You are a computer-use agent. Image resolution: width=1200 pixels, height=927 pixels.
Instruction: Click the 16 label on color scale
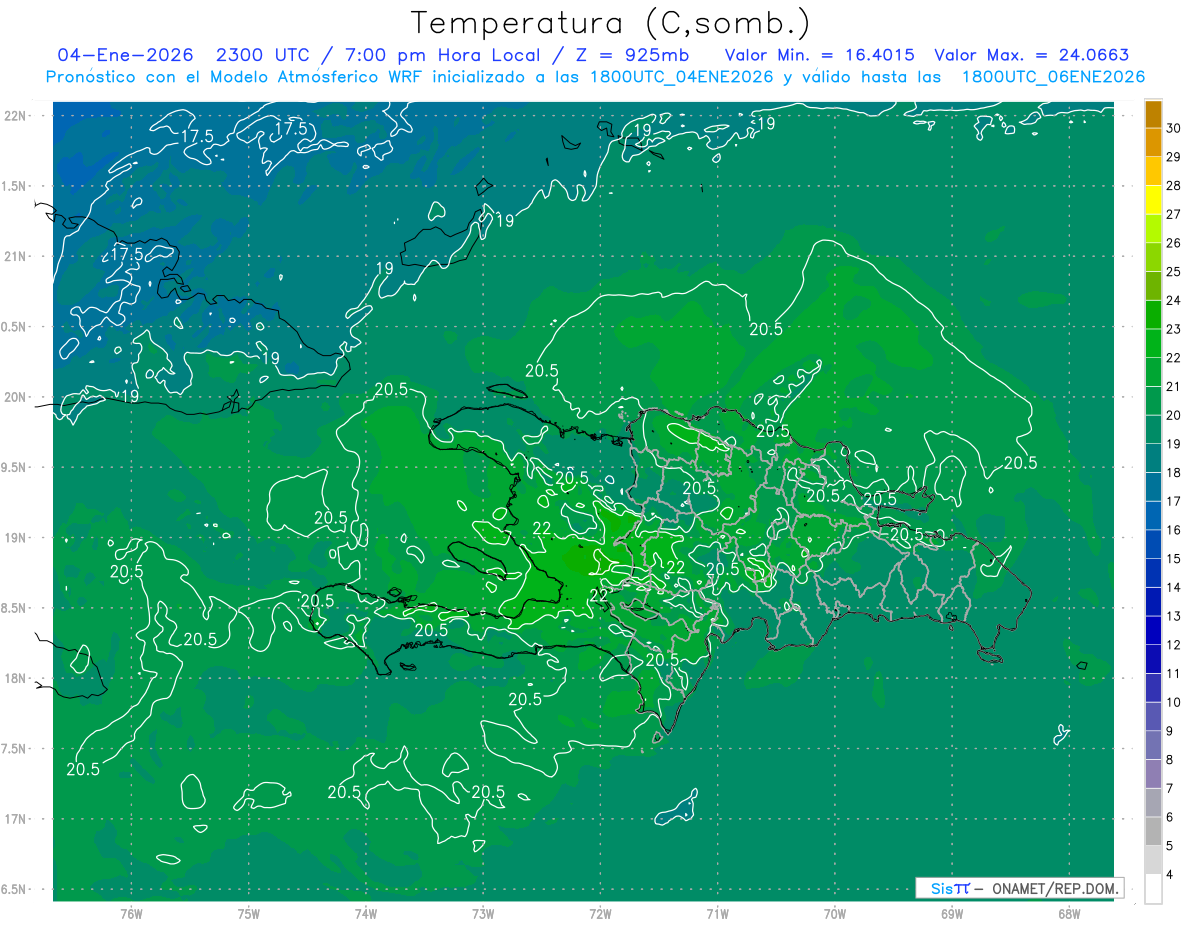point(1174,530)
